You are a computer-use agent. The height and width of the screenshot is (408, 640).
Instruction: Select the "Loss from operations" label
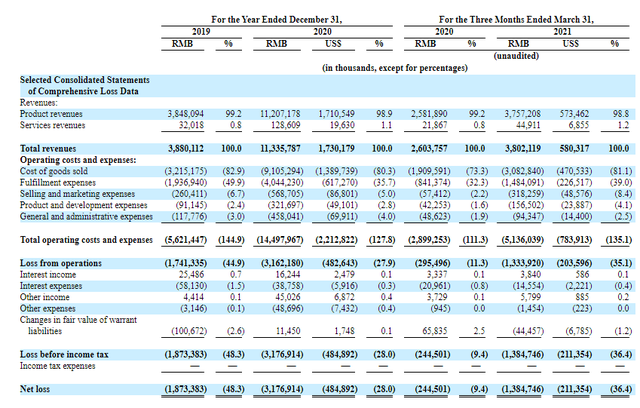click(61, 263)
